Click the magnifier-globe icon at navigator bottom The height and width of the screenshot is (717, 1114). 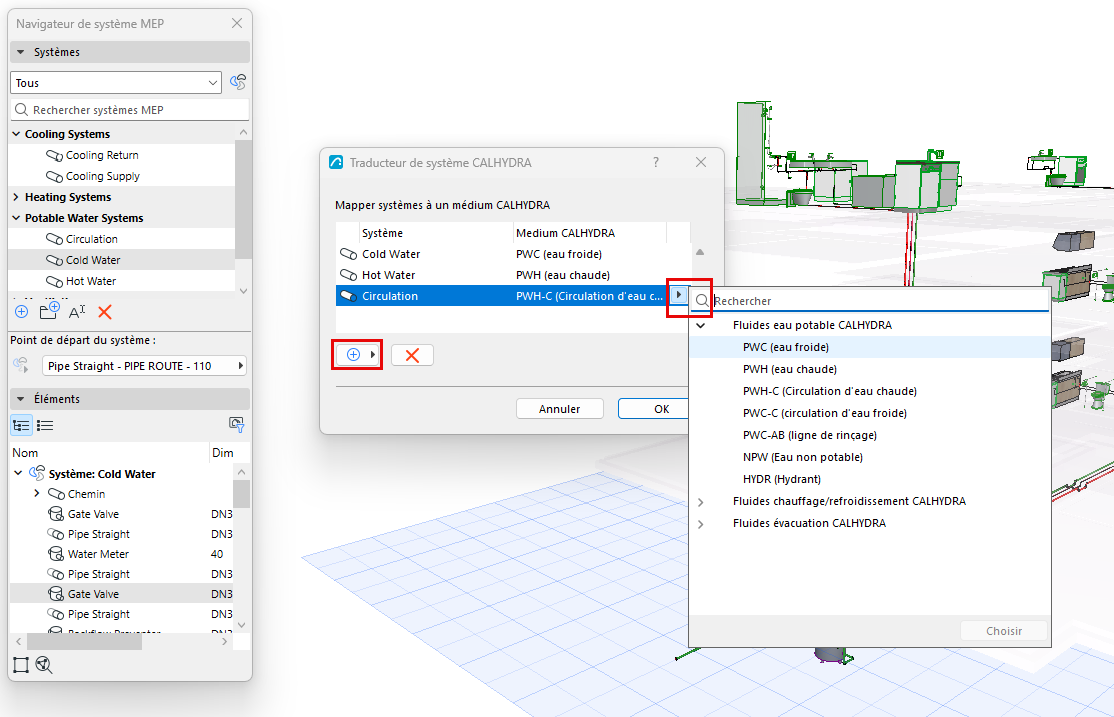44,665
